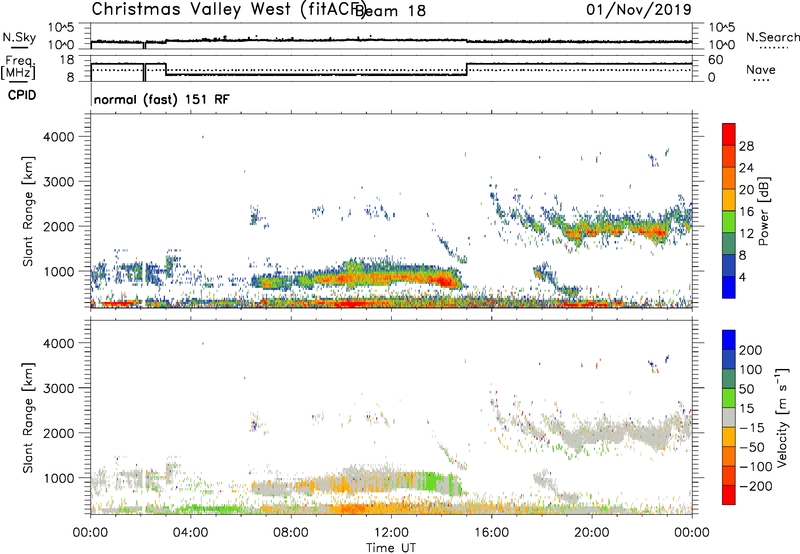The height and width of the screenshot is (554, 800).
Task: Click the '20:00' time axis tick
Action: click(592, 533)
